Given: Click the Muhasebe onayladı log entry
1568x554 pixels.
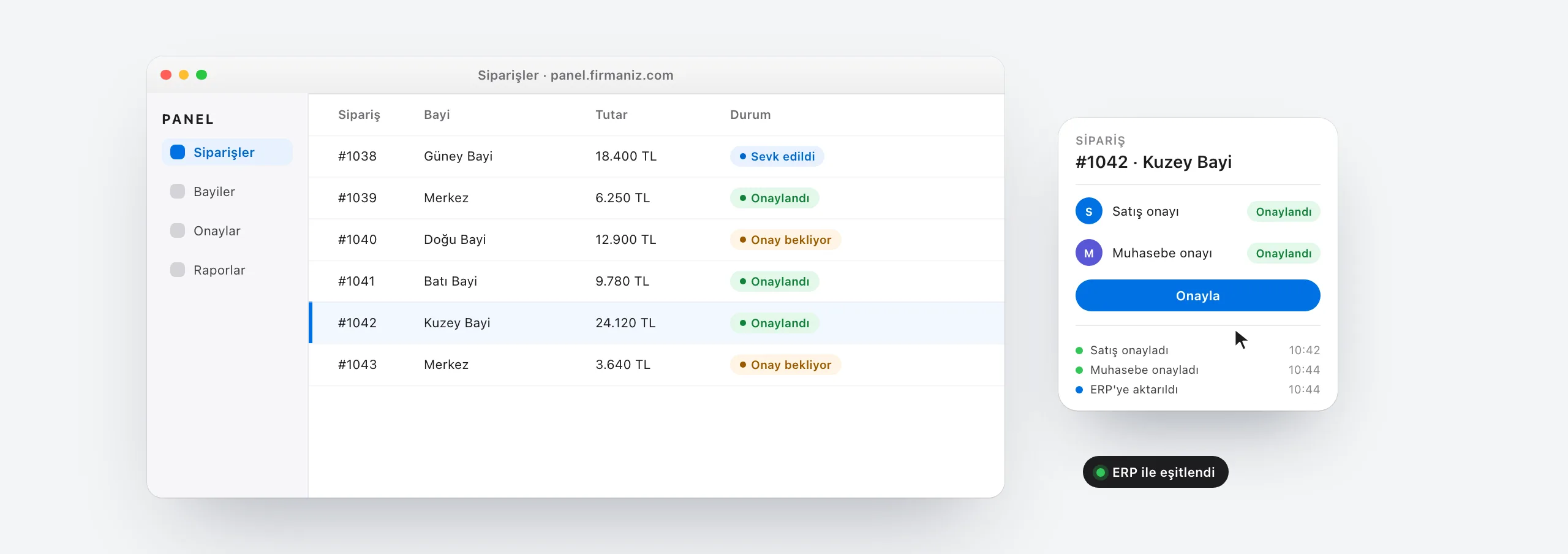Looking at the screenshot, I should click(1198, 370).
